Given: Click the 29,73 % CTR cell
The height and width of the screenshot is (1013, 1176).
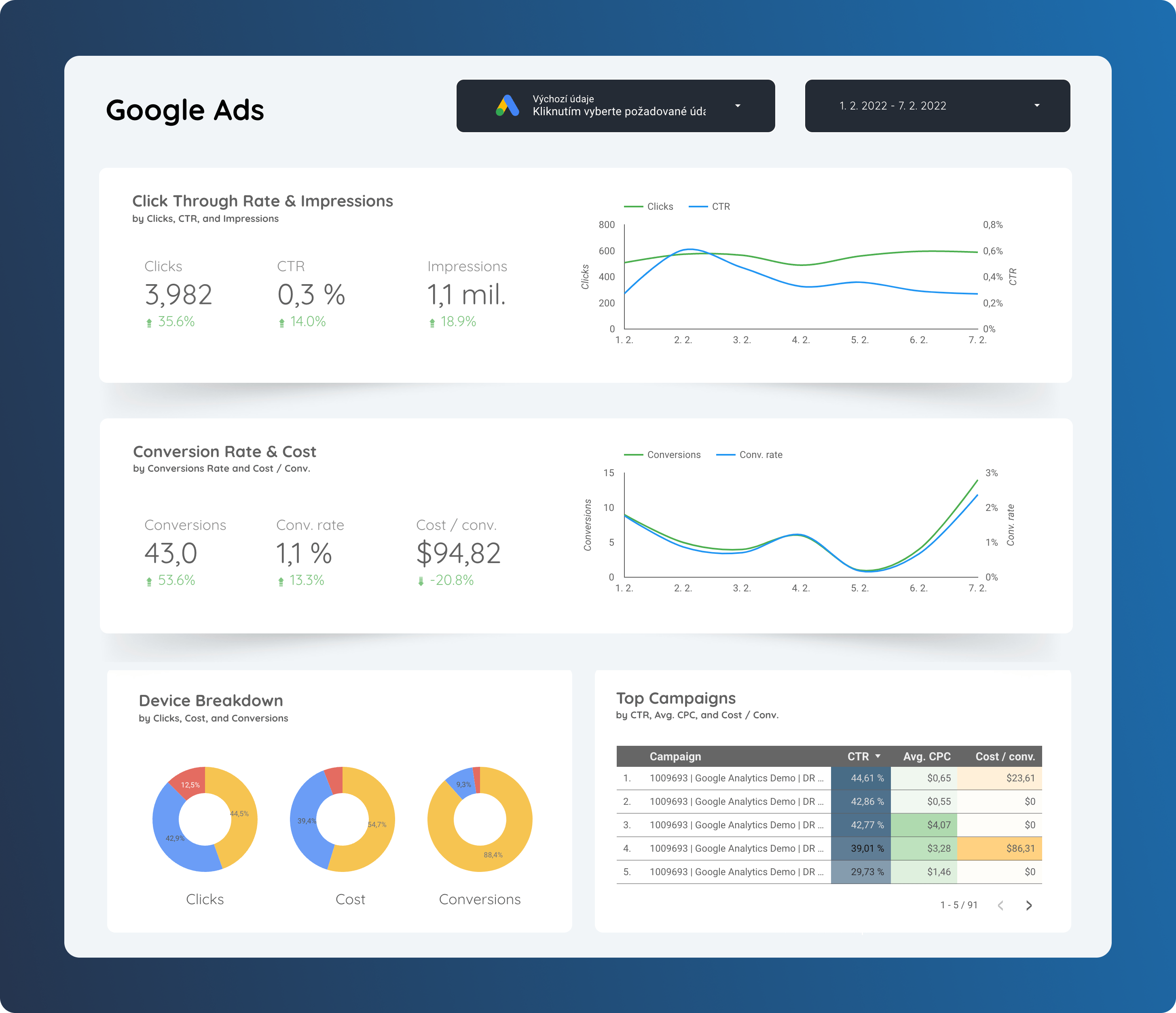Looking at the screenshot, I should (x=861, y=872).
